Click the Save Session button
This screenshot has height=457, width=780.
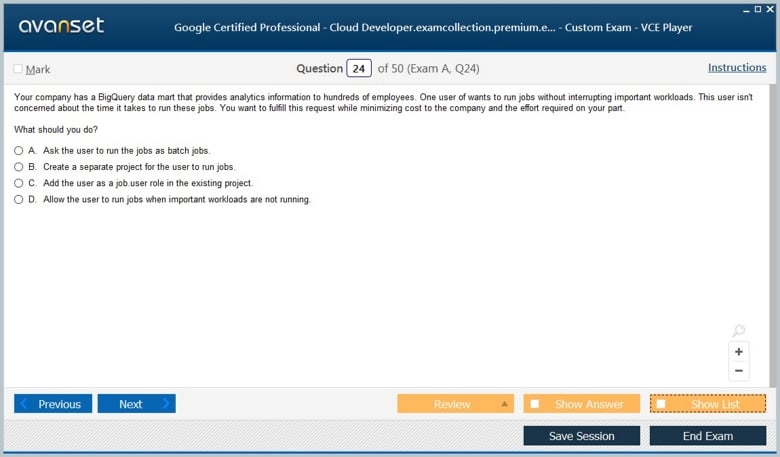(582, 436)
